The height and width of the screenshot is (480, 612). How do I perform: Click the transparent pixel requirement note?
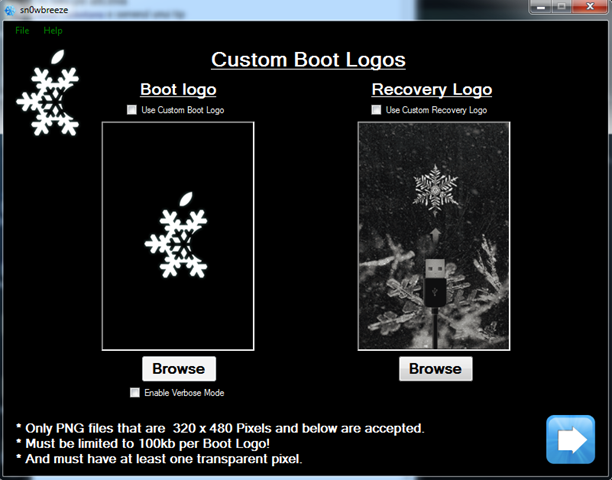tap(159, 459)
